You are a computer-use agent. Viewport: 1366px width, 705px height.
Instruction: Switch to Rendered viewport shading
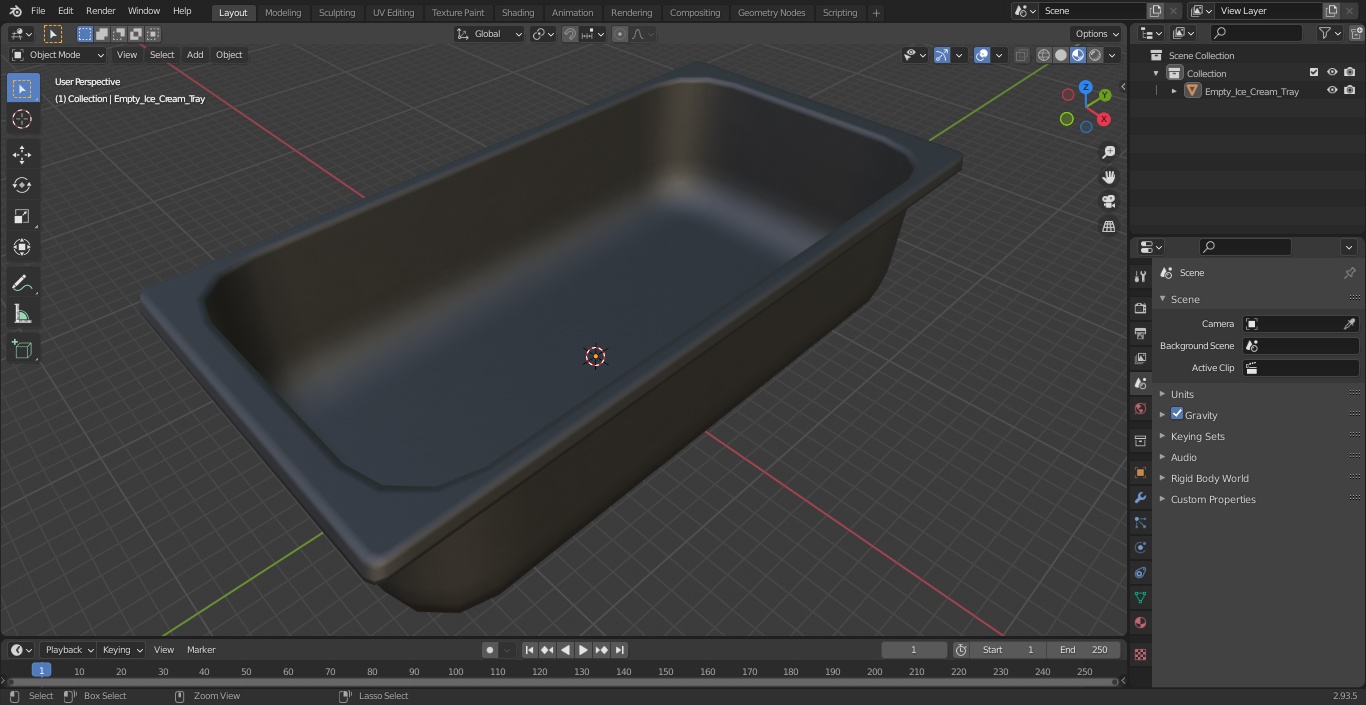click(x=1095, y=55)
